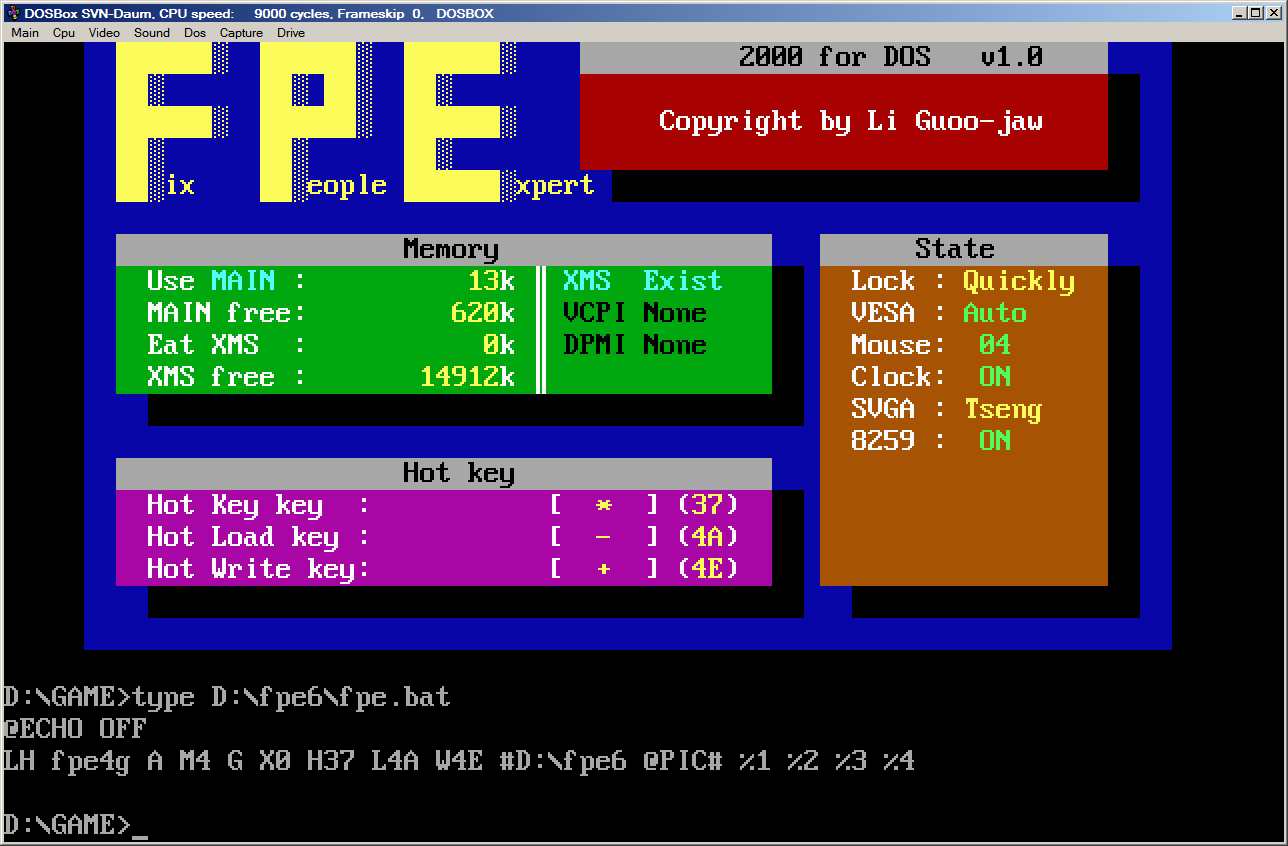
Task: Click the 'type D:\fpe6\fpe.bat' command
Action: click(x=291, y=697)
